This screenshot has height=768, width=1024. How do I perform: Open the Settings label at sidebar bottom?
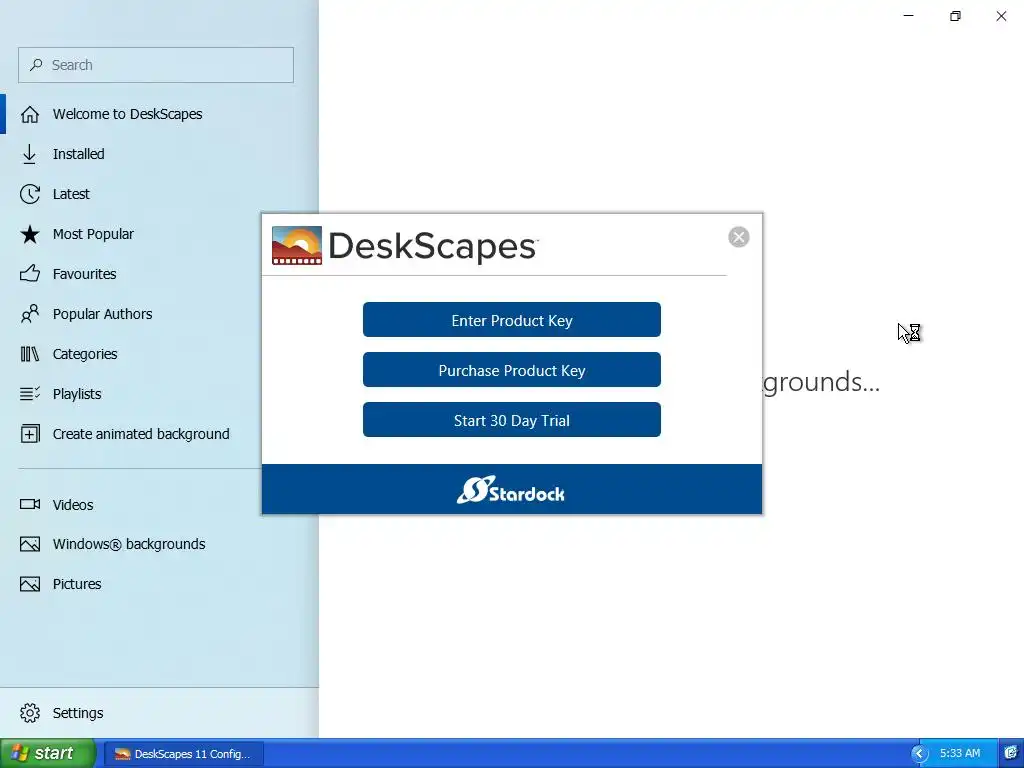coord(78,712)
